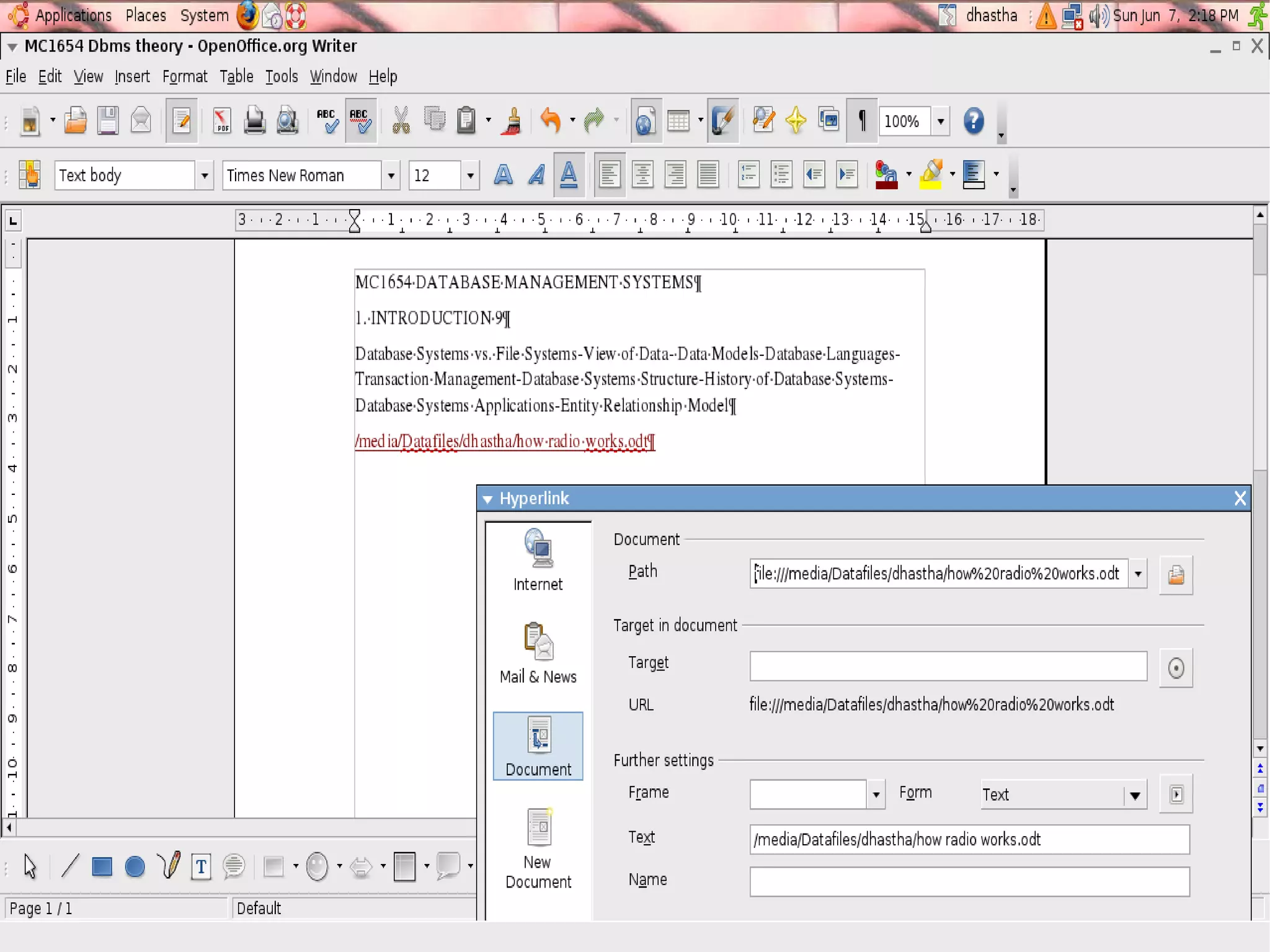This screenshot has height=952, width=1270.
Task: Select Align Left paragraph button
Action: pyautogui.click(x=609, y=175)
